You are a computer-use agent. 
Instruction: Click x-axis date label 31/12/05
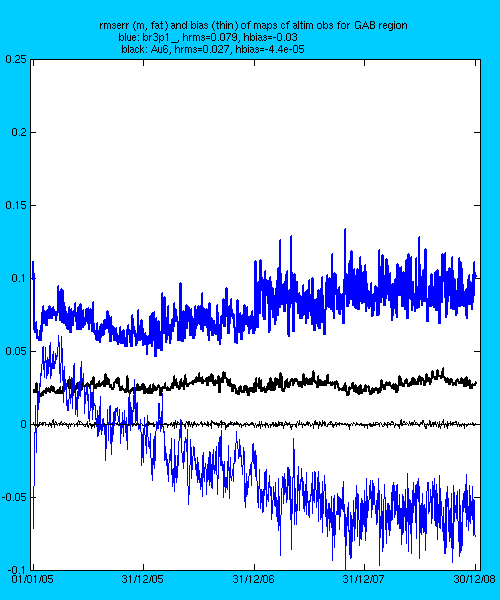coord(143,579)
